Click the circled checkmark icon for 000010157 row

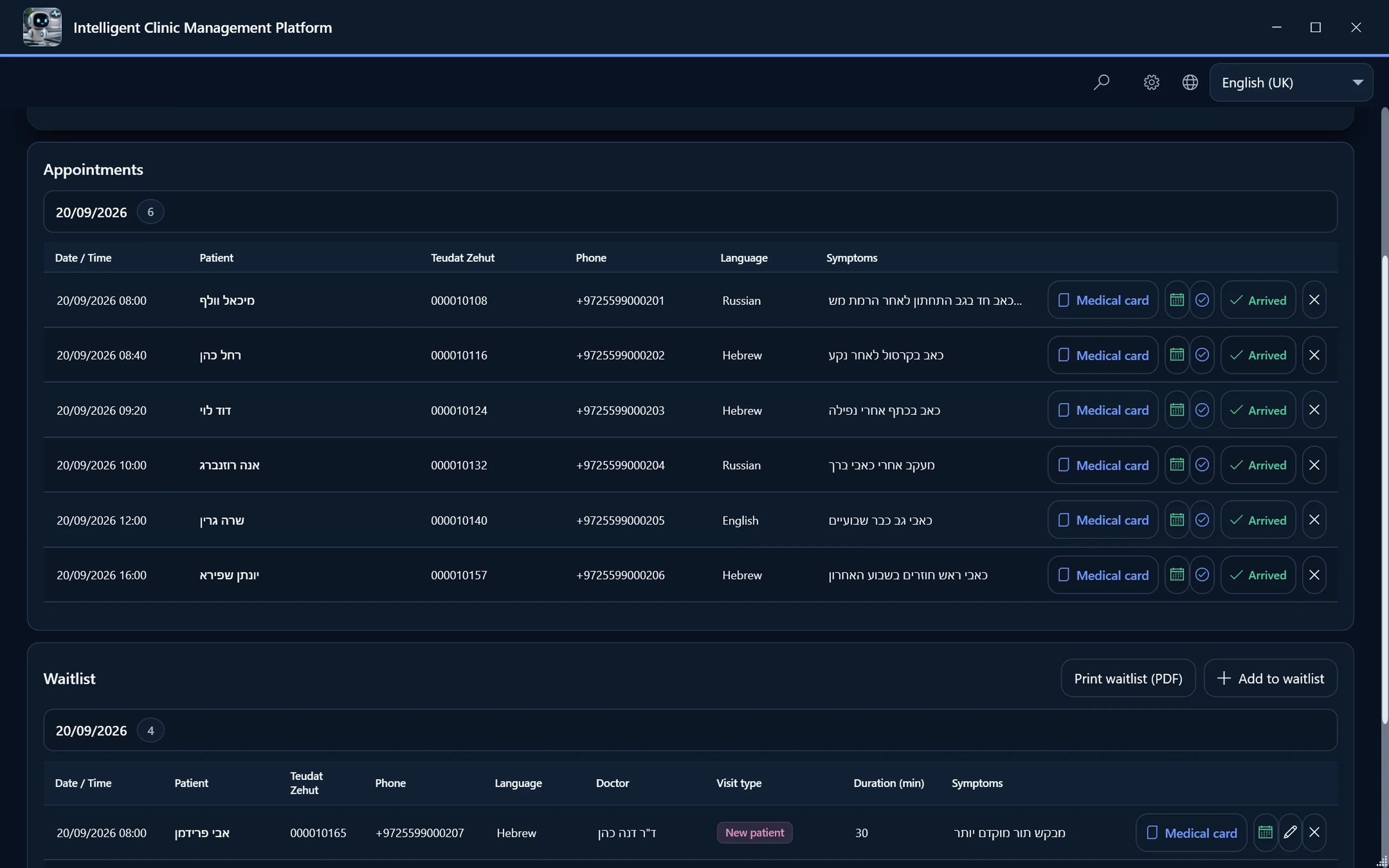click(1202, 575)
